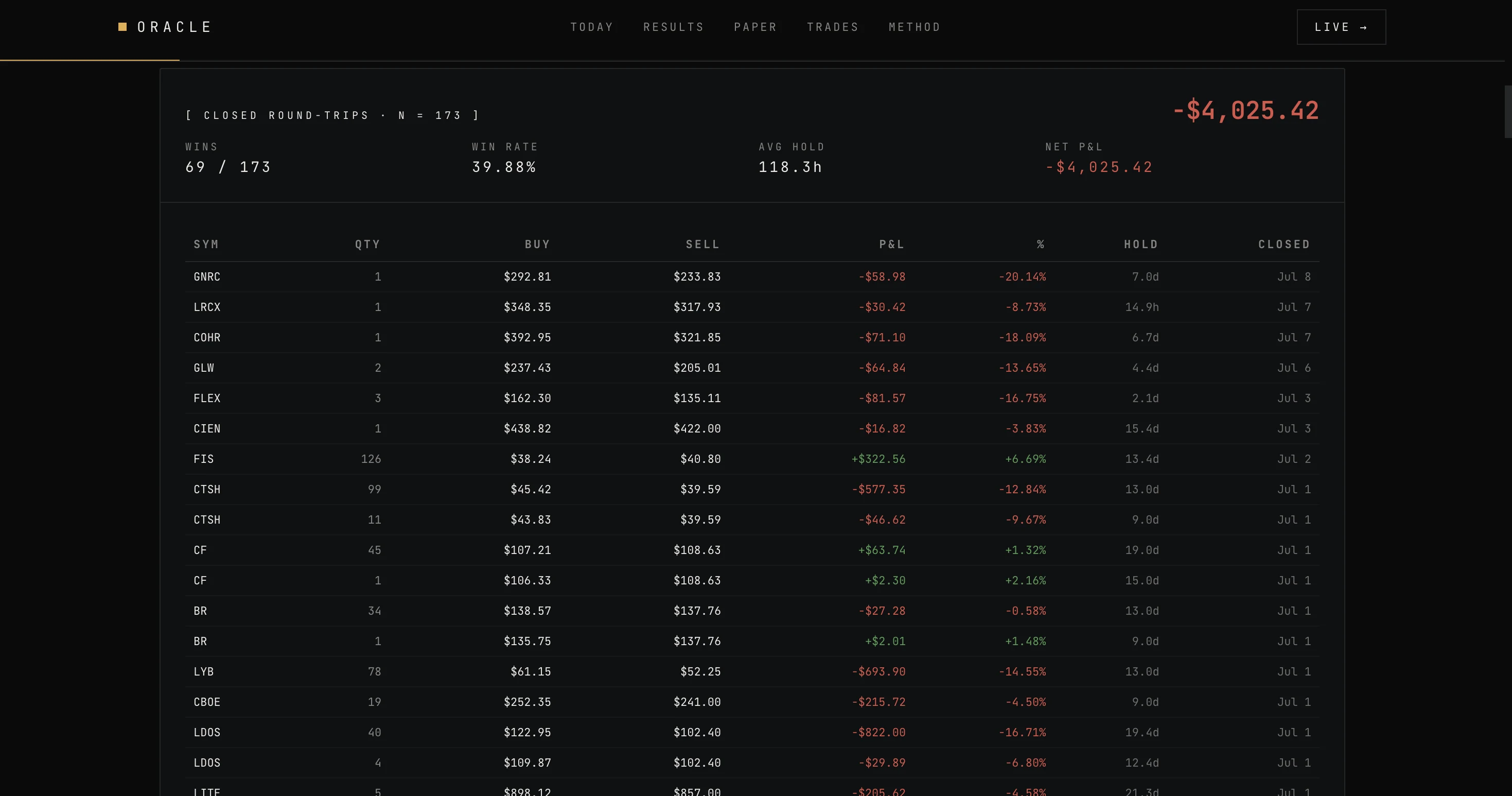This screenshot has height=796, width=1512.
Task: Select the COHR symbol cell
Action: tap(207, 338)
